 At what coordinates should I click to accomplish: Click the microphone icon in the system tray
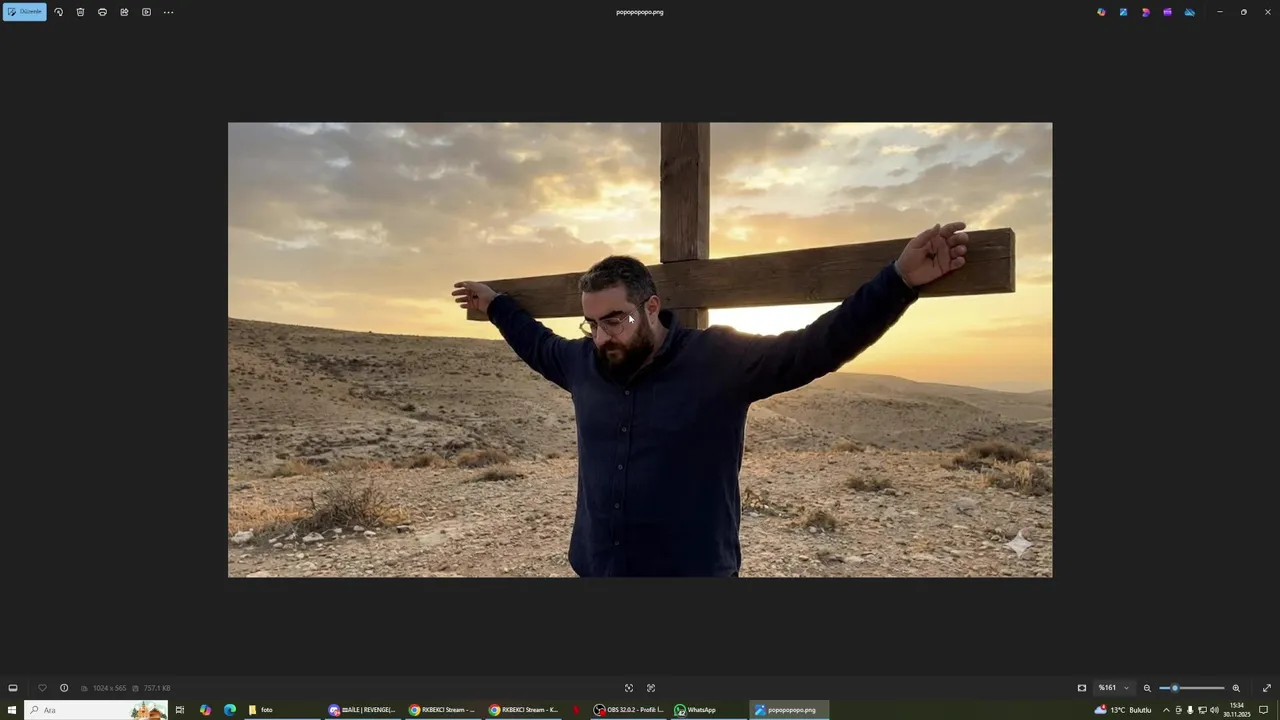coord(1189,710)
